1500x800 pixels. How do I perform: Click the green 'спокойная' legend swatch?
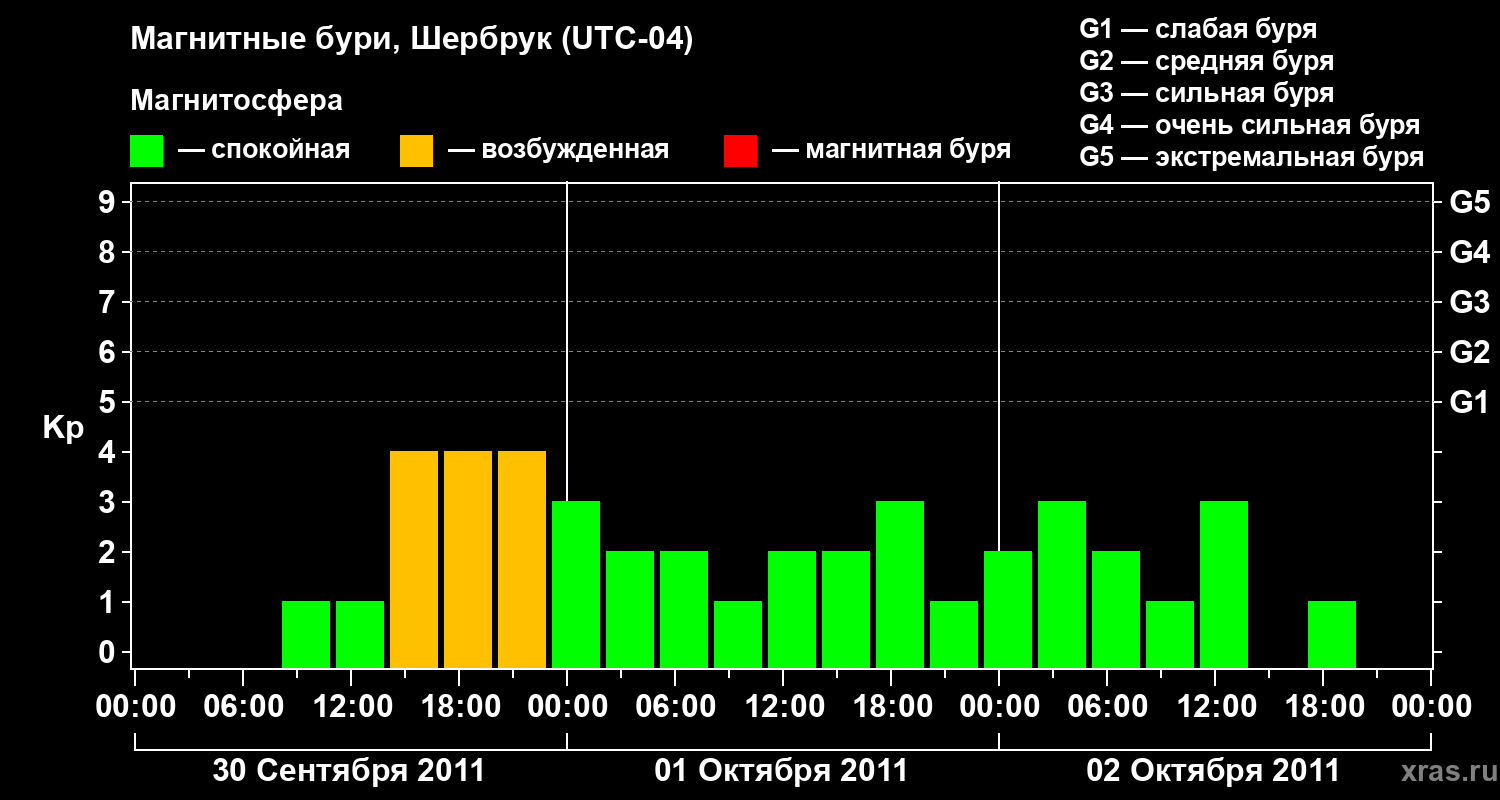coord(146,151)
